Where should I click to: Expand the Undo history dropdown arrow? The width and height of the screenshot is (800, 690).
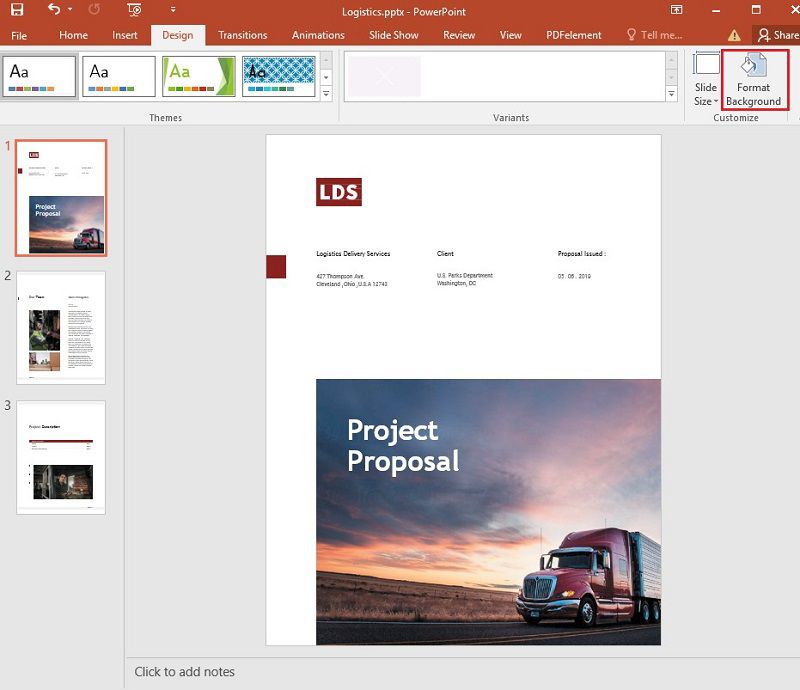(69, 9)
